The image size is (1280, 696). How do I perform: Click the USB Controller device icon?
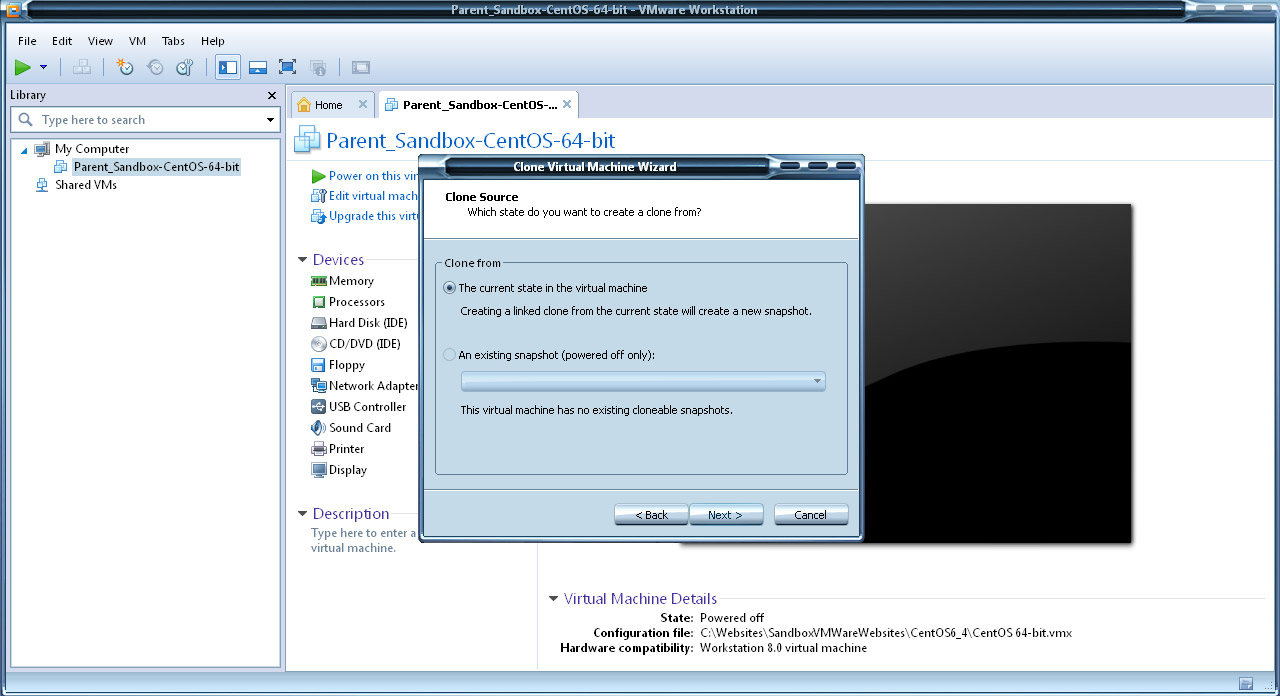coord(319,407)
